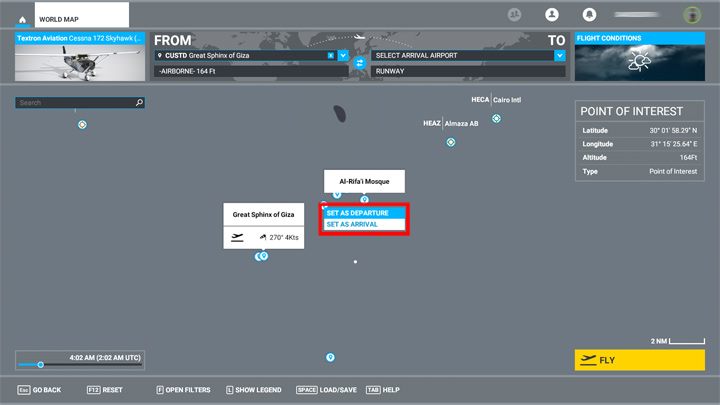Choose Set as Departure from context menu

(364, 213)
